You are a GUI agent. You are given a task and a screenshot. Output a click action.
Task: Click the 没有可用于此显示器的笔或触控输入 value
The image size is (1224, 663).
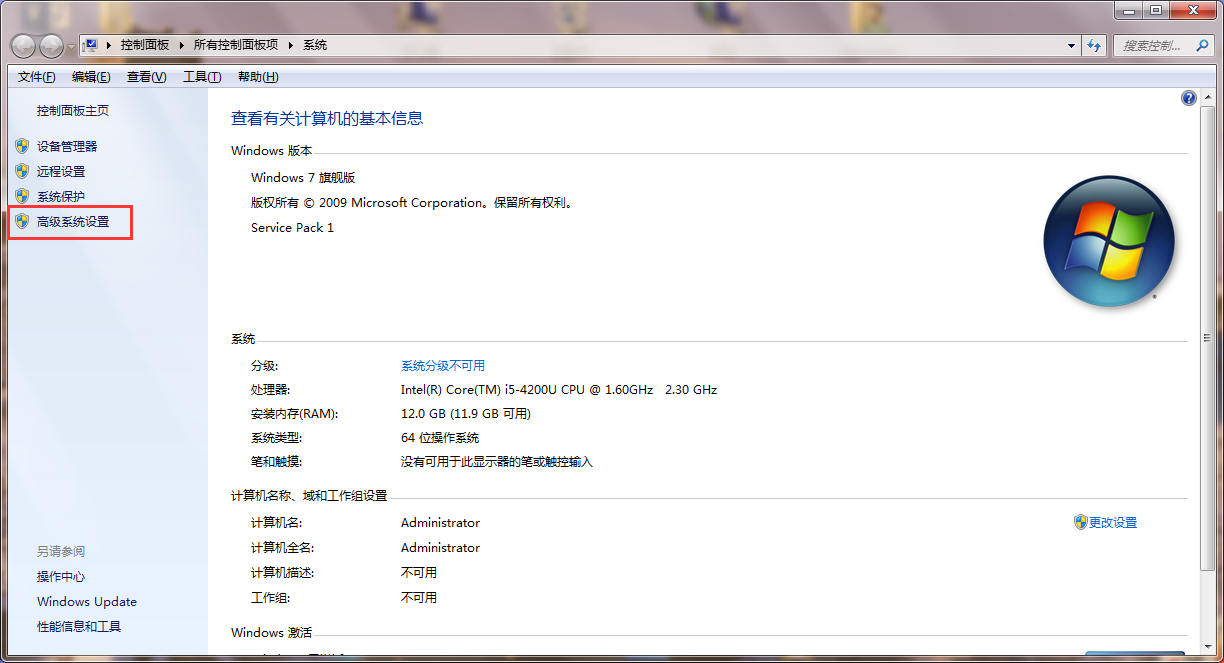[497, 462]
